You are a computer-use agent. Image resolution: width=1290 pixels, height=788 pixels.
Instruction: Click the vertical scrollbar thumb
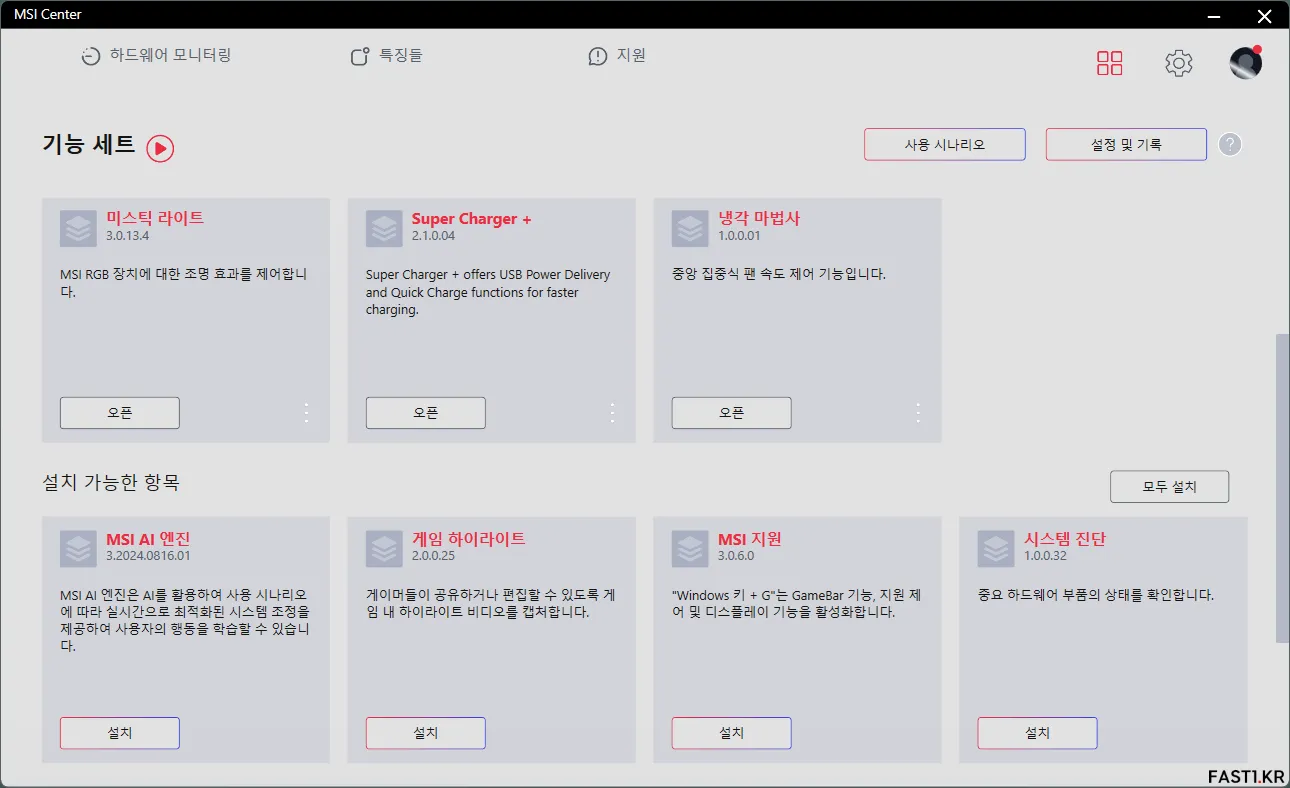click(1283, 488)
